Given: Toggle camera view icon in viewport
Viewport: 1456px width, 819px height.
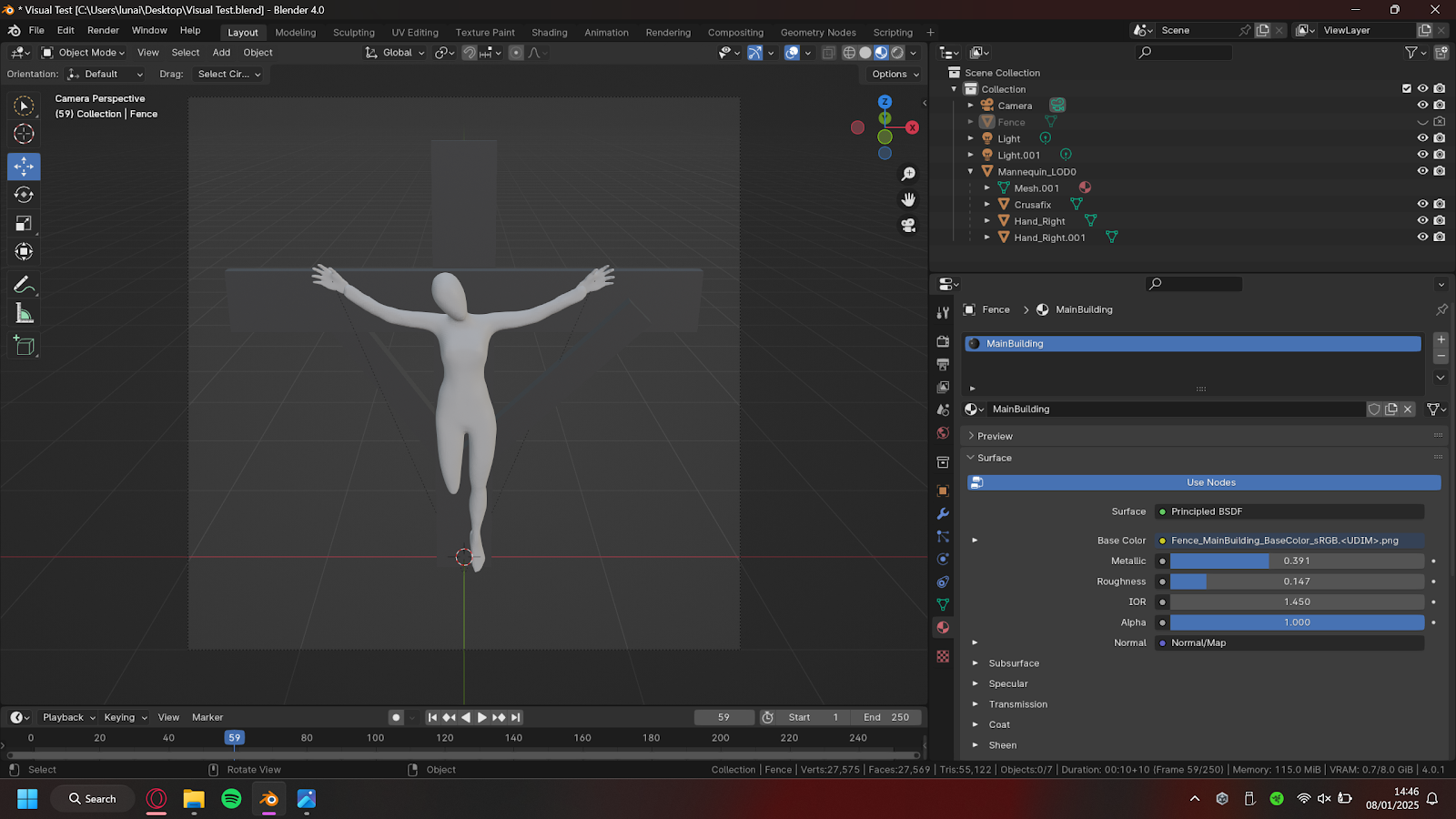Looking at the screenshot, I should click(x=908, y=226).
